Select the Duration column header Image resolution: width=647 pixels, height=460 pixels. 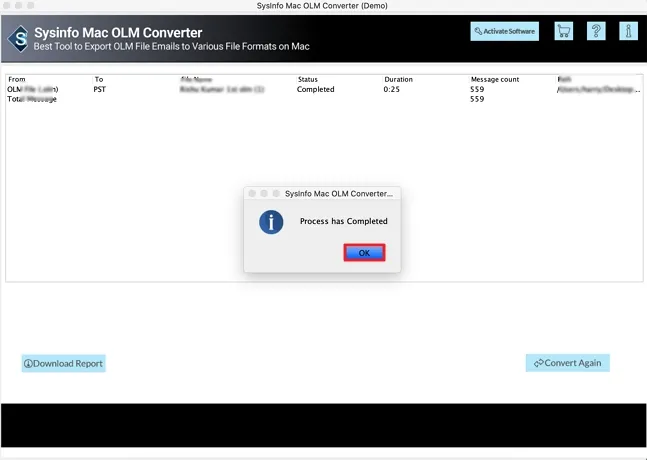click(398, 79)
